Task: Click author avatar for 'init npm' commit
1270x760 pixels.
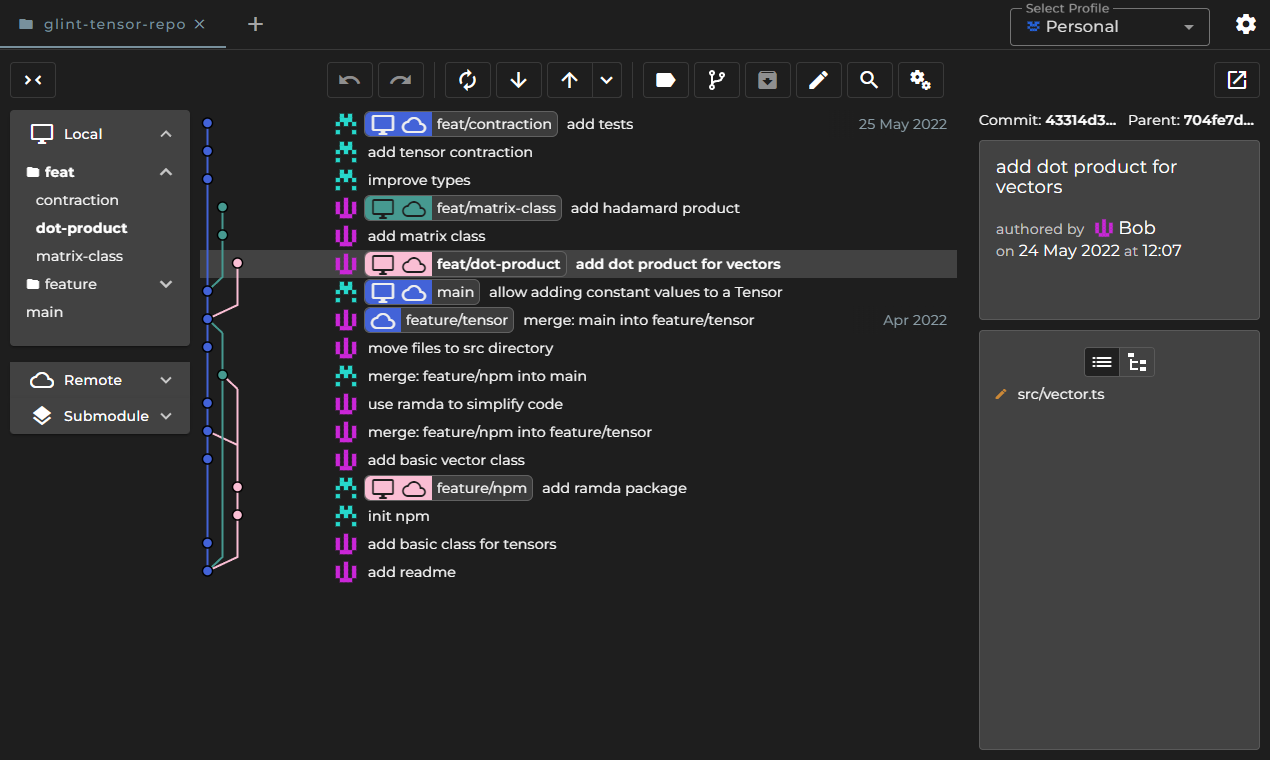Action: click(346, 516)
